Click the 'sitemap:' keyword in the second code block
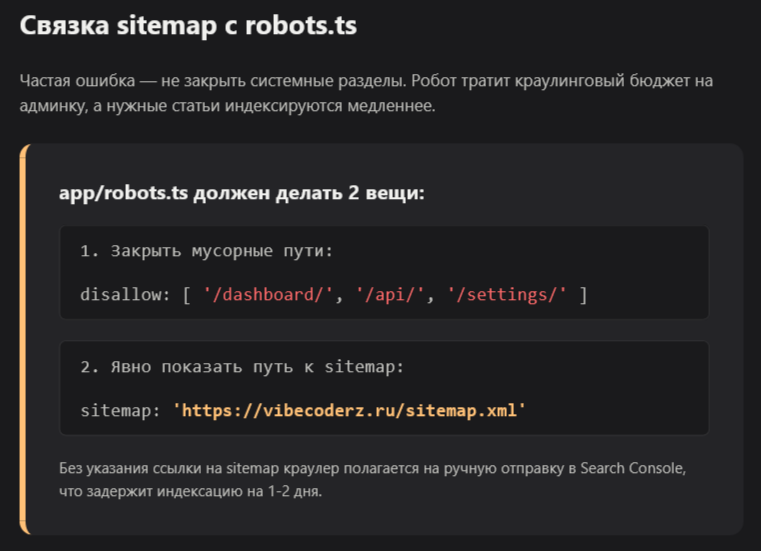The width and height of the screenshot is (761, 551). (120, 411)
